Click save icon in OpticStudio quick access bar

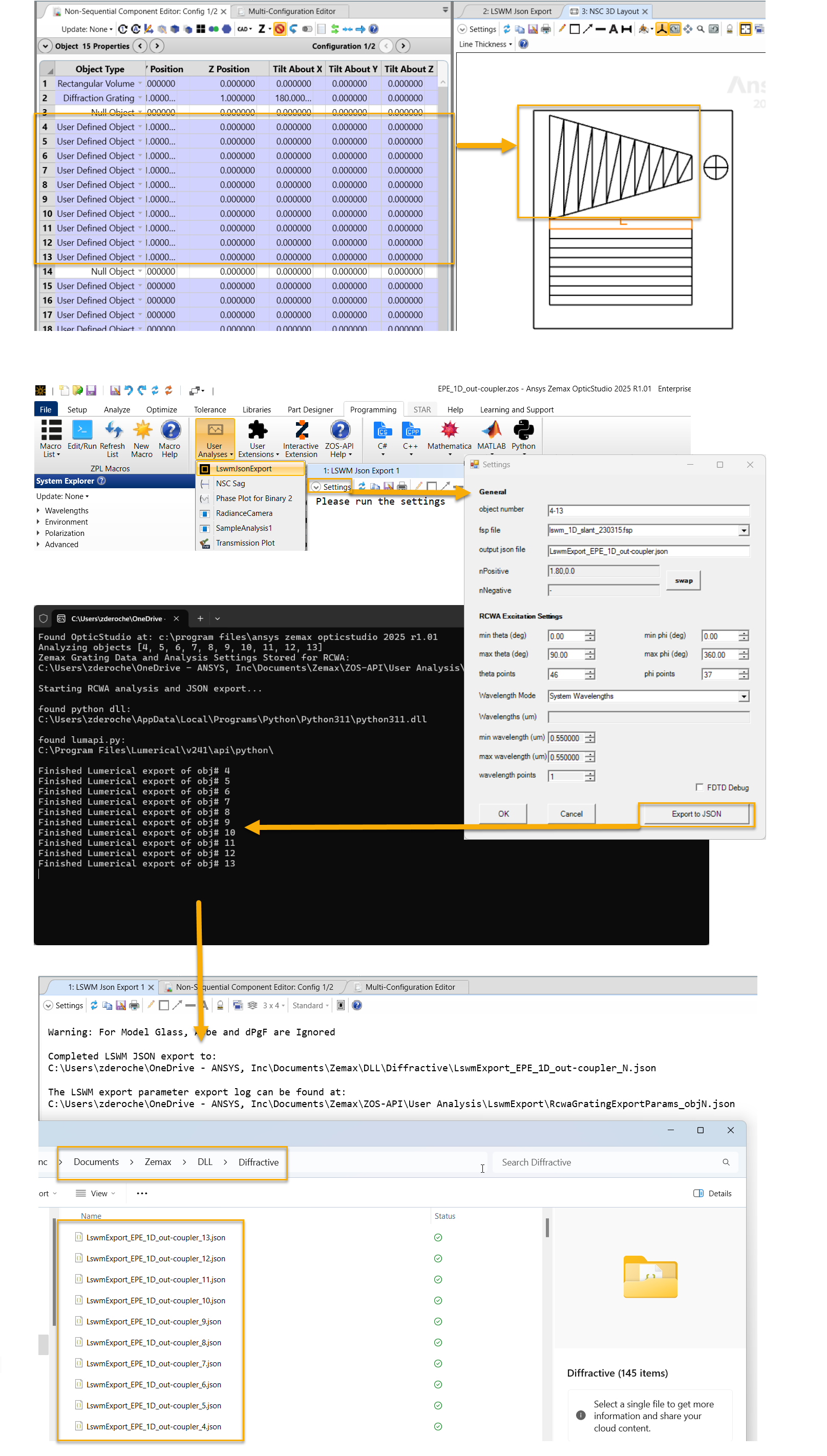(x=91, y=390)
